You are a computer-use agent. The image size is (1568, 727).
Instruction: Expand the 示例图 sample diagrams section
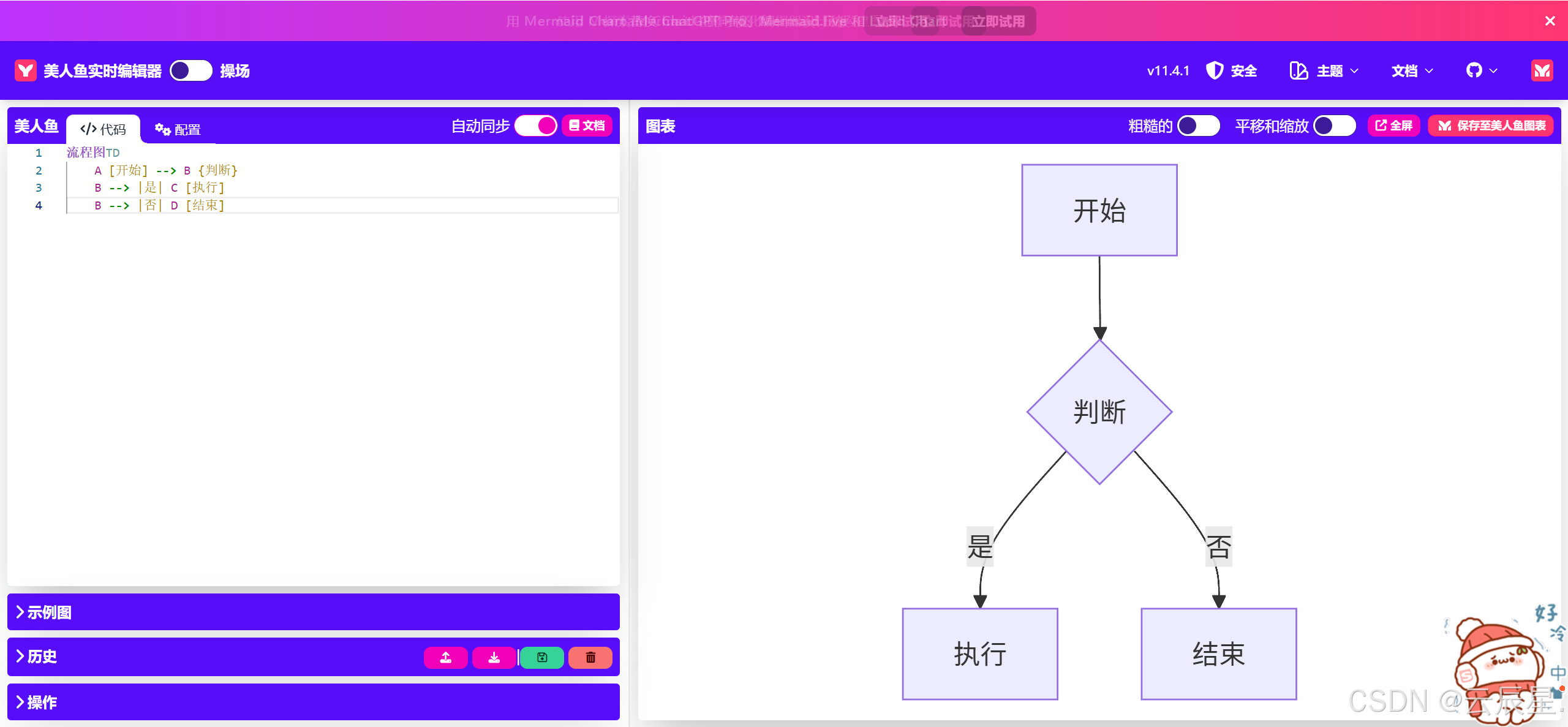click(x=43, y=612)
